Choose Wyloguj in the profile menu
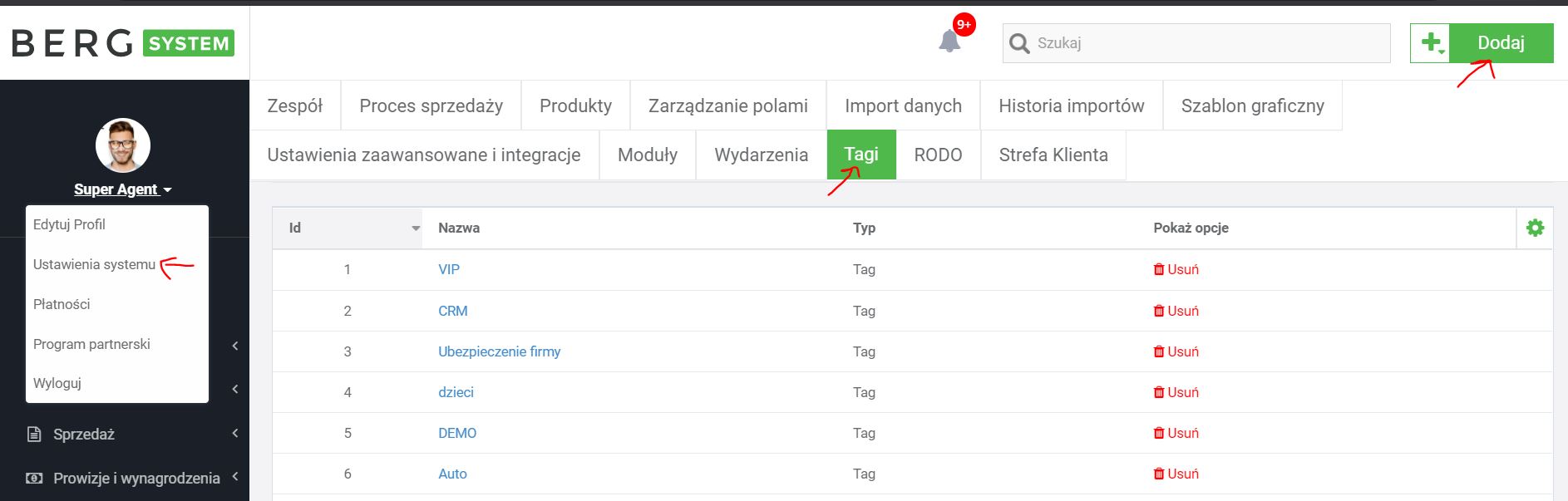 [57, 383]
